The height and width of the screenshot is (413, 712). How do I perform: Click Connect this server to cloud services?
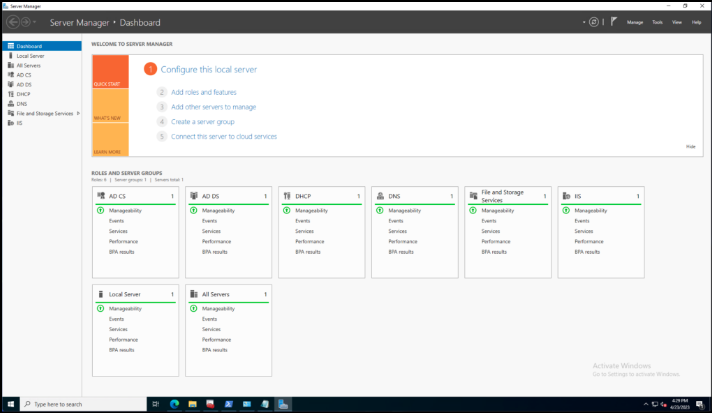pos(224,137)
